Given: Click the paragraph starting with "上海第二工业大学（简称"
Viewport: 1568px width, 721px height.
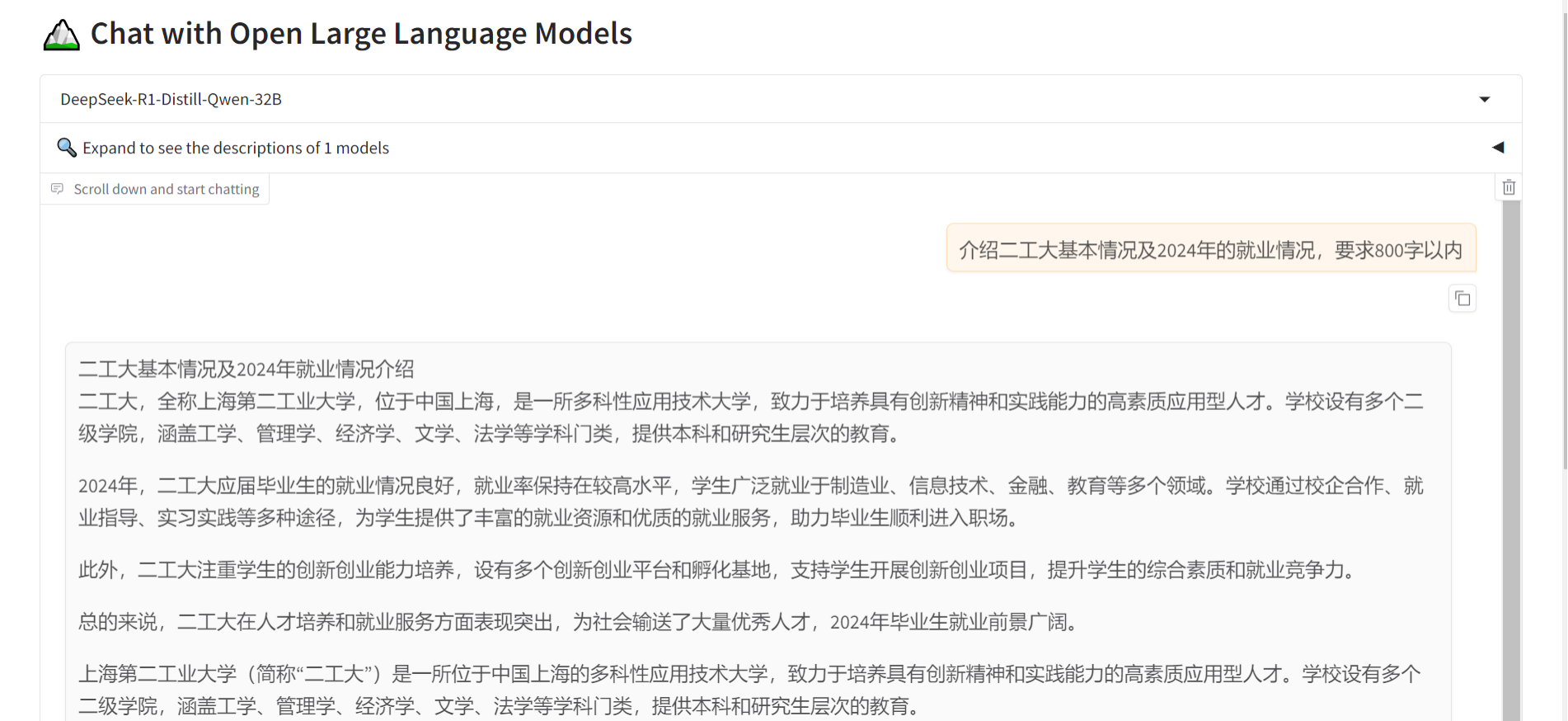Looking at the screenshot, I should pyautogui.click(x=750, y=690).
